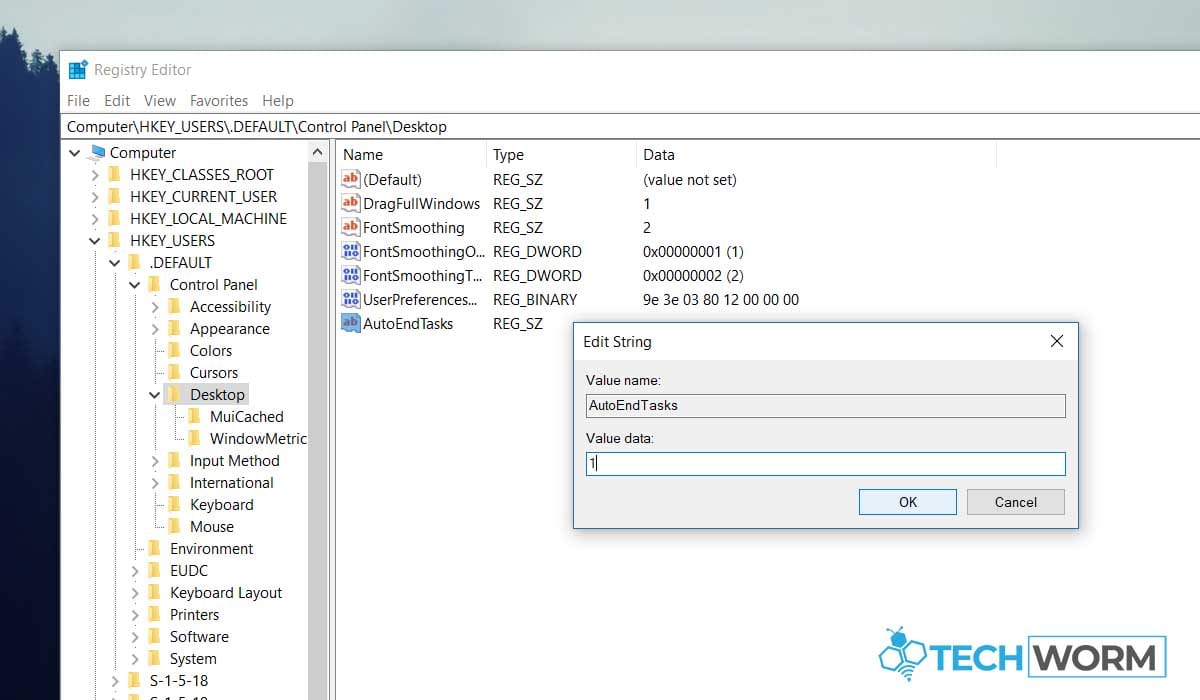The width and height of the screenshot is (1200, 700).
Task: Open the Favorites menu
Action: pos(219,101)
